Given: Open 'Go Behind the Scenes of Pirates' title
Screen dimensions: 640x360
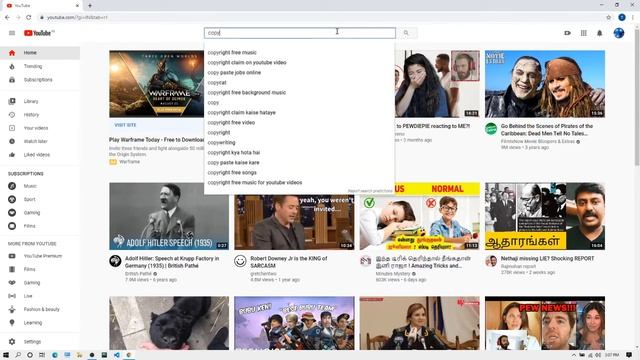Looking at the screenshot, I should pyautogui.click(x=547, y=130).
